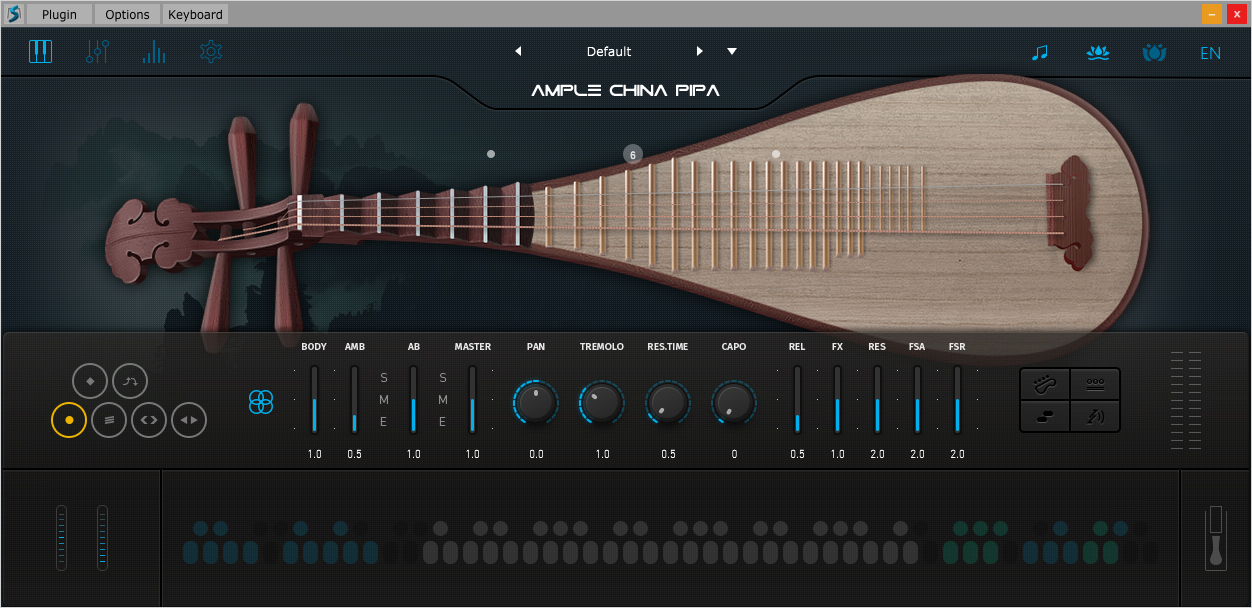Toggle S between AB and MASTER sliders
Viewport: 1252px width, 608px height.
tap(443, 378)
